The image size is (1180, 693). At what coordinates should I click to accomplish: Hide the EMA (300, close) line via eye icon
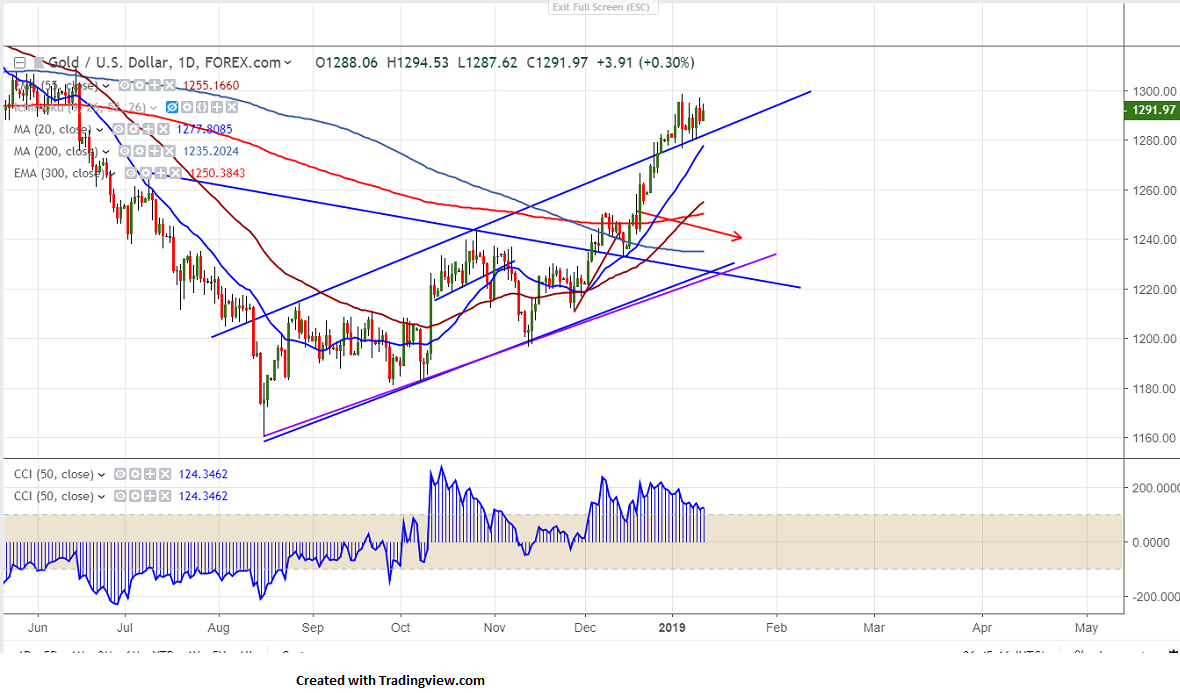pyautogui.click(x=131, y=173)
